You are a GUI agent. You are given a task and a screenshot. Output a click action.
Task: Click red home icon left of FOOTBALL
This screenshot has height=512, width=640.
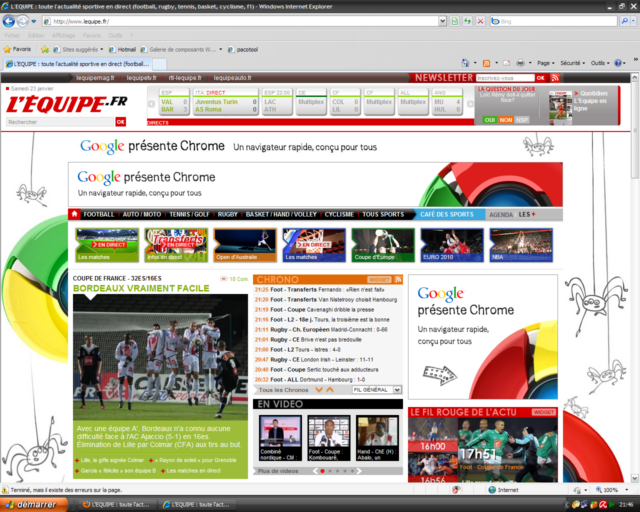click(74, 214)
